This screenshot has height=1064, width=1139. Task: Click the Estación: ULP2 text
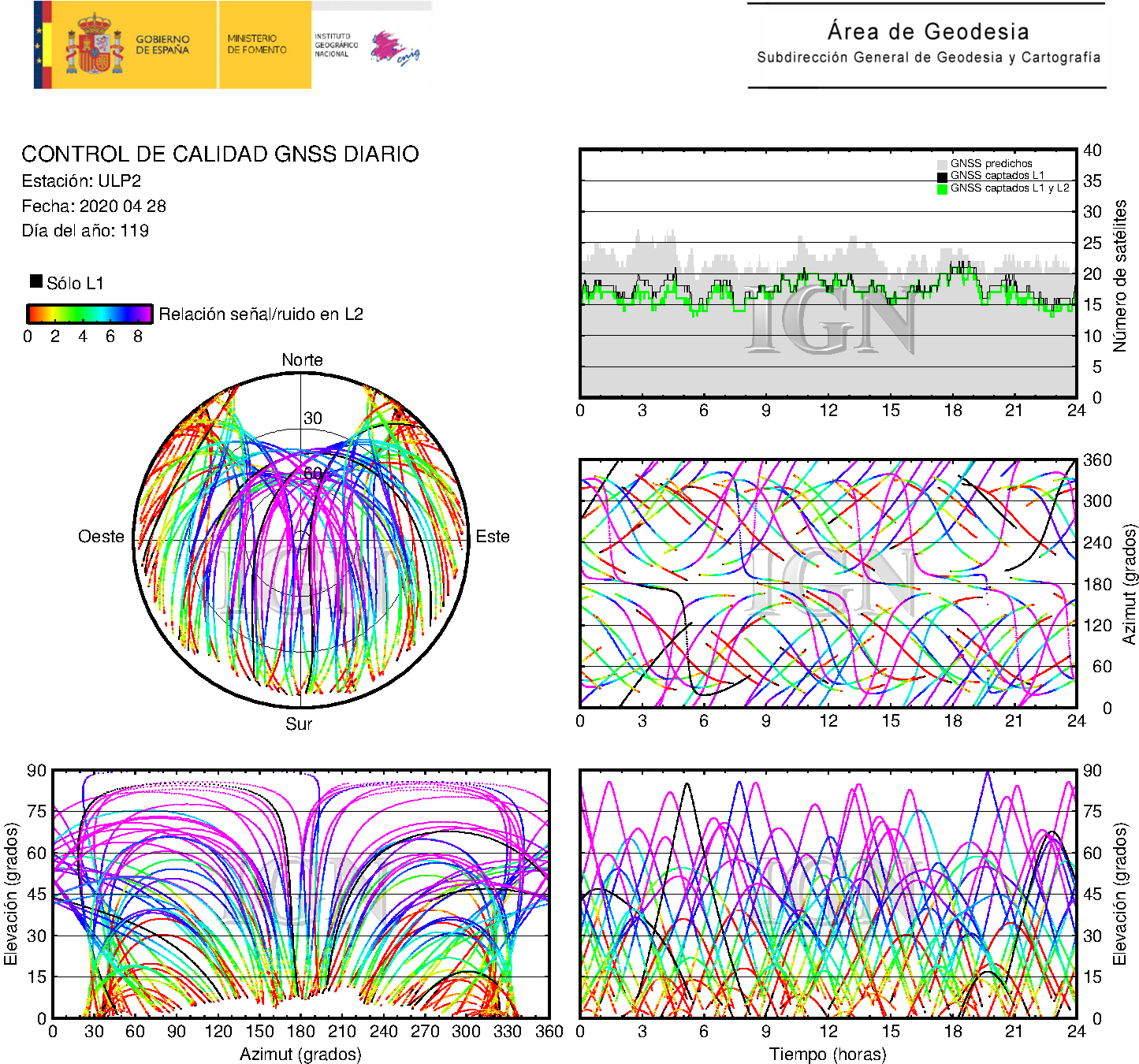click(x=81, y=181)
